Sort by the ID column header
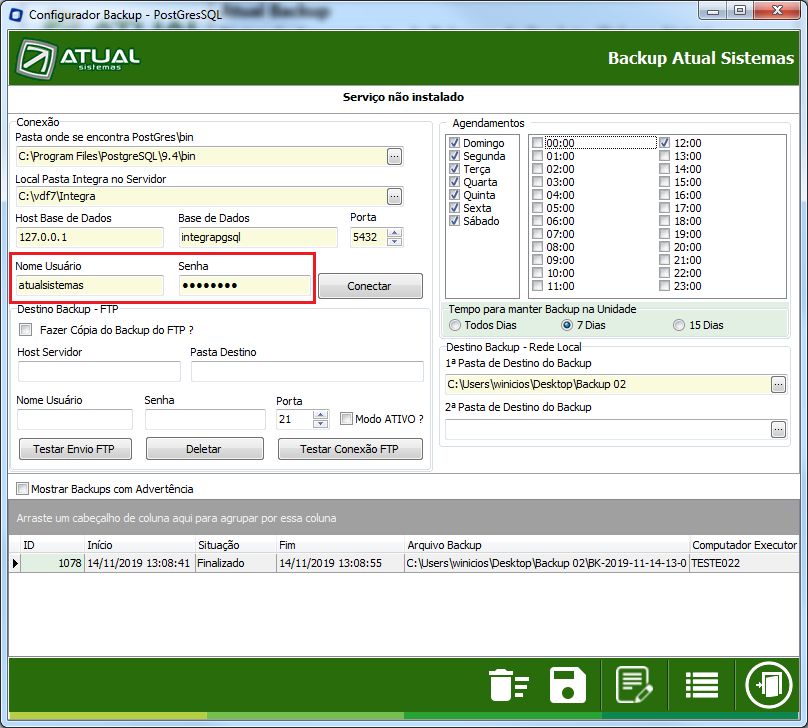The height and width of the screenshot is (728, 808). pyautogui.click(x=52, y=545)
